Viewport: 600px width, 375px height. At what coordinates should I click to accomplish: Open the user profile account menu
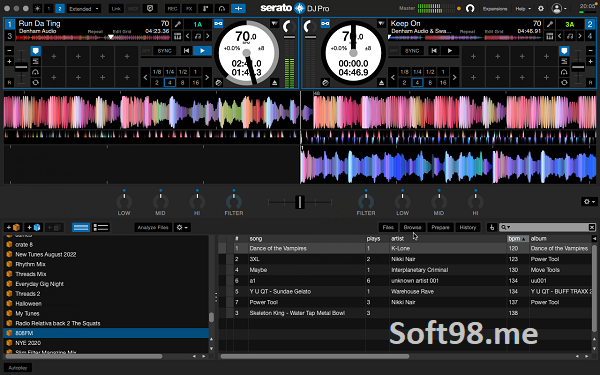tap(559, 8)
